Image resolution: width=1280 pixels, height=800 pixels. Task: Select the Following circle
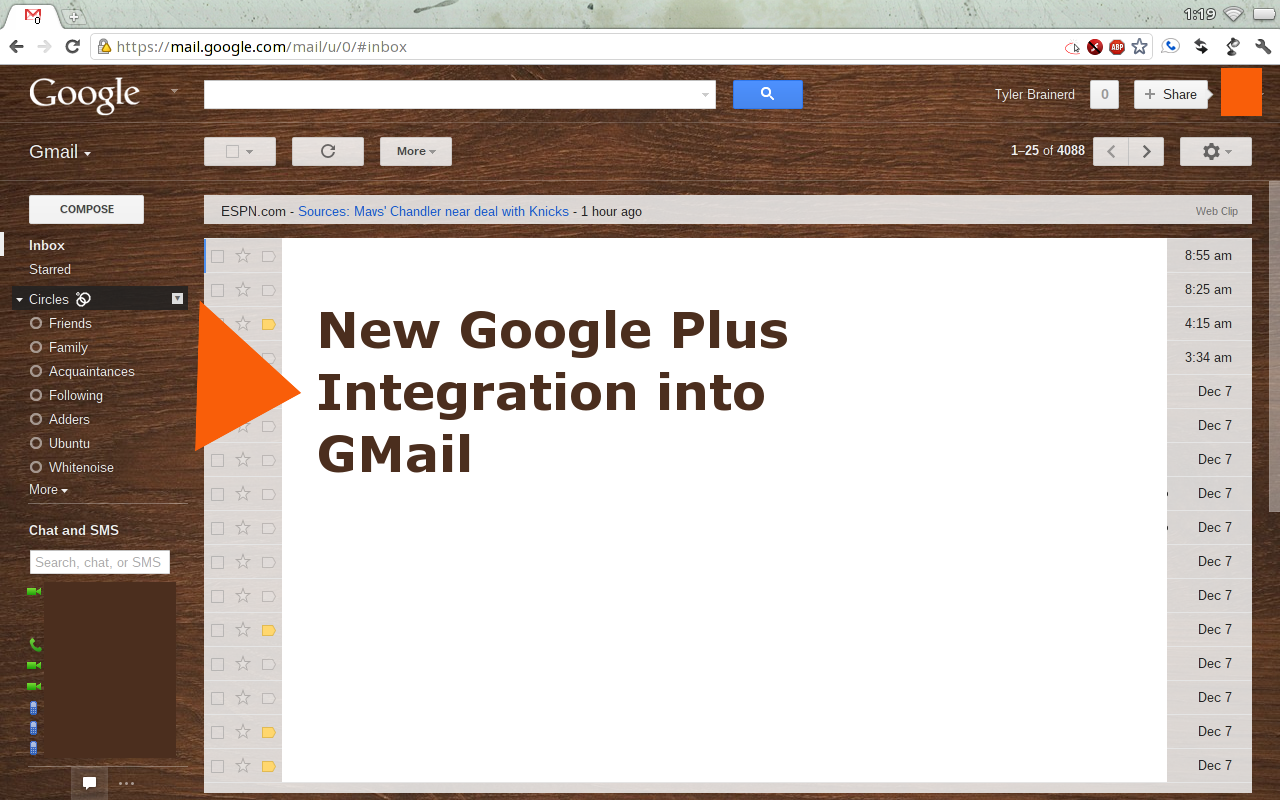76,395
